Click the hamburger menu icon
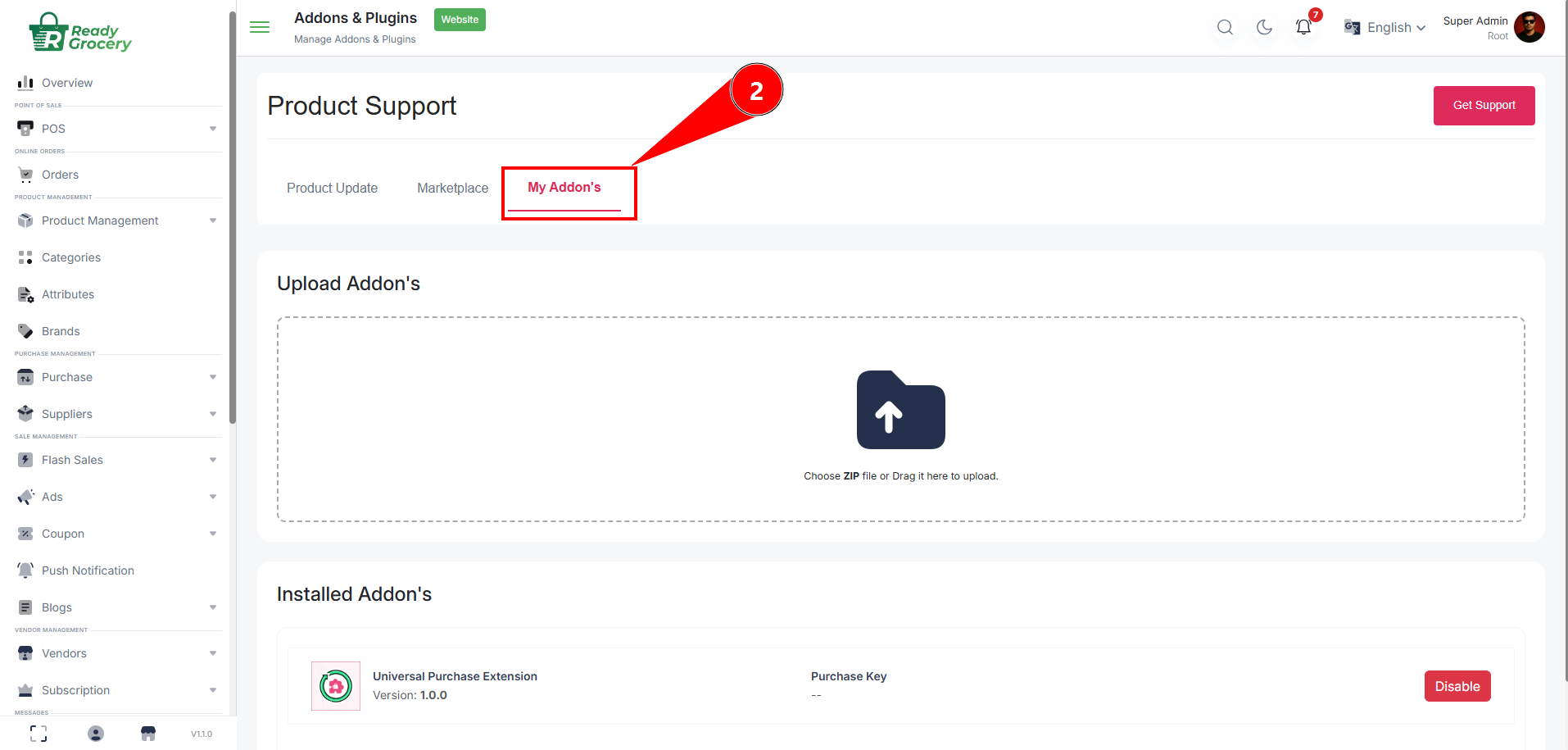 point(260,27)
